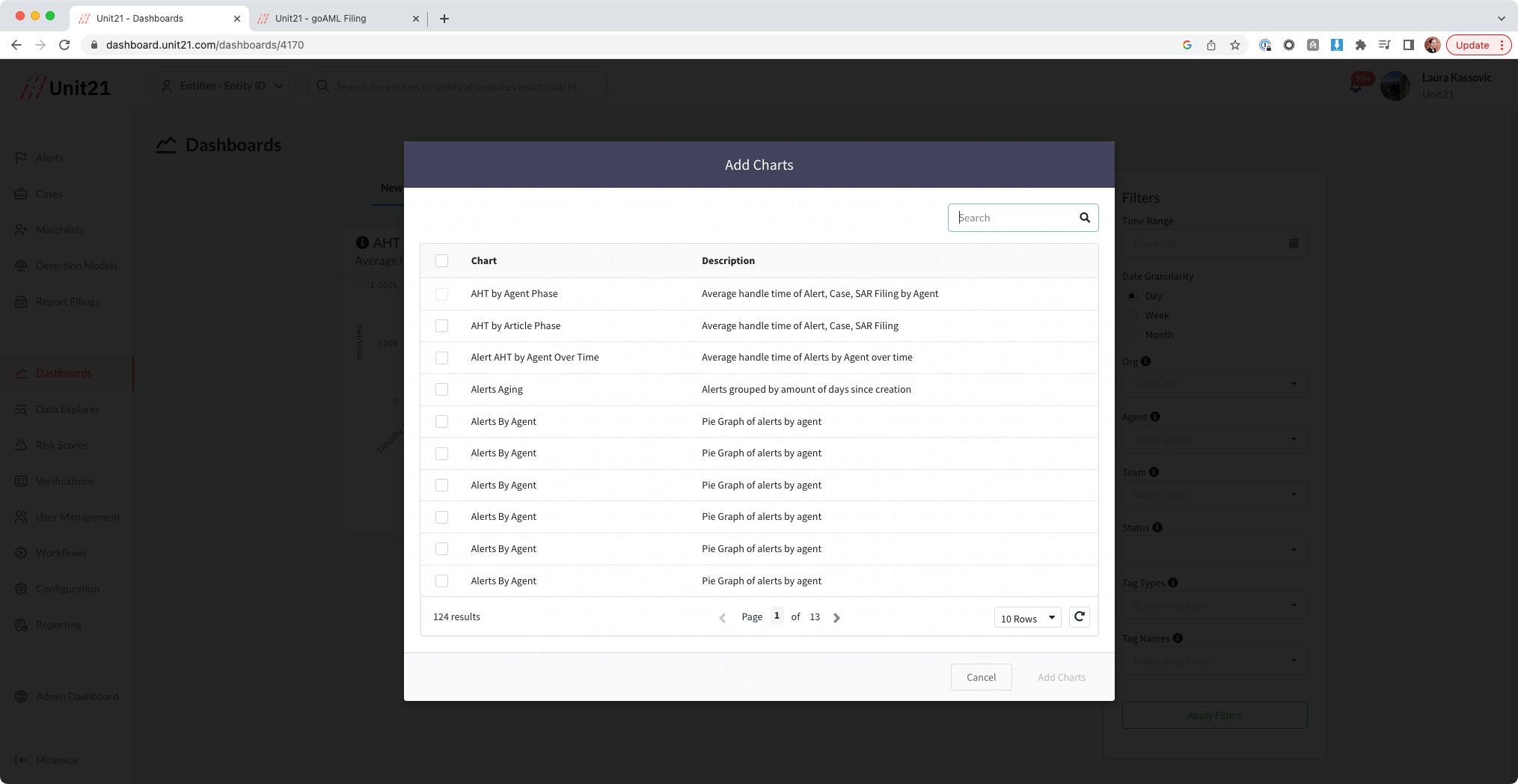The height and width of the screenshot is (784, 1518).
Task: Open the browser extensions puzzle icon
Action: (1361, 45)
